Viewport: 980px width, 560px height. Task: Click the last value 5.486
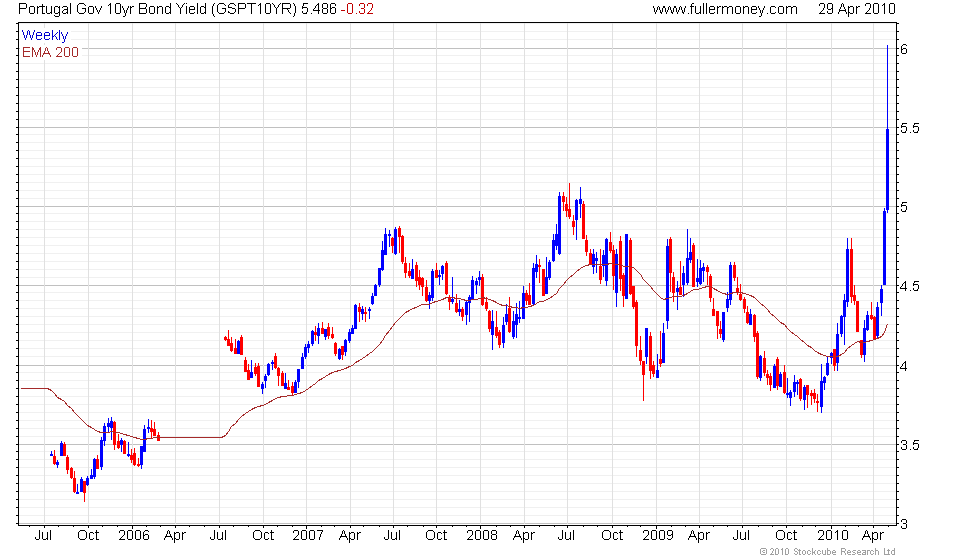(319, 9)
